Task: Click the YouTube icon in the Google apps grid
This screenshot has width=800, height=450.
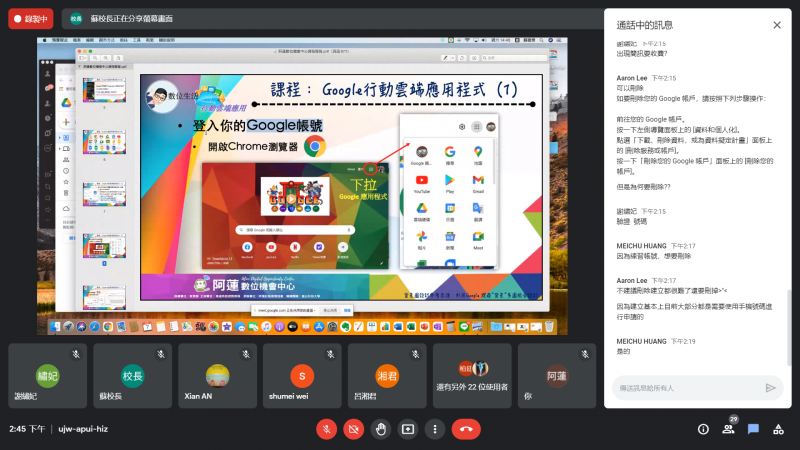Action: tap(421, 180)
